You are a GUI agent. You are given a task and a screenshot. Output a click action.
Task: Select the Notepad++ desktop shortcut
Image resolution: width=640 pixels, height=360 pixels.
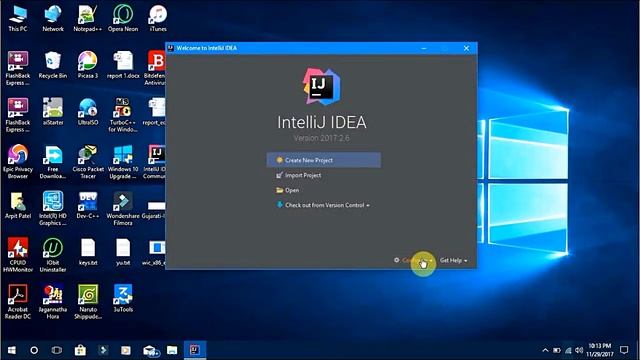[87, 18]
